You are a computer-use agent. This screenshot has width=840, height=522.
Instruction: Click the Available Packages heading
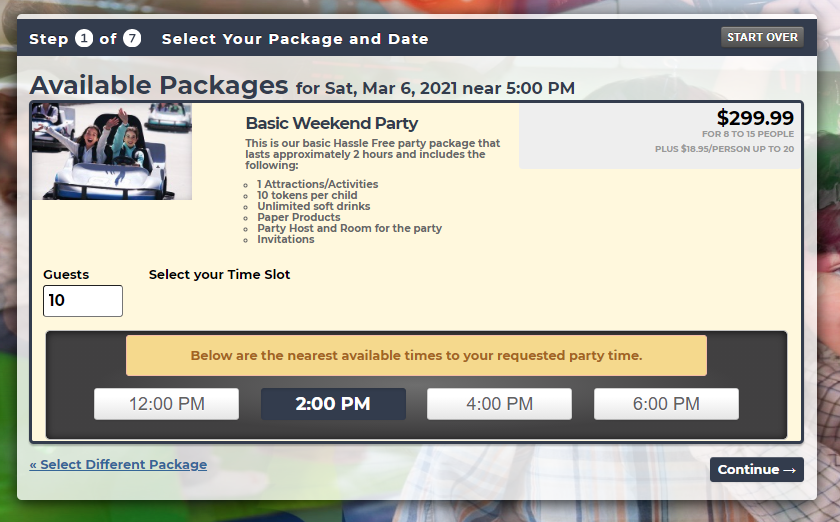(x=159, y=85)
